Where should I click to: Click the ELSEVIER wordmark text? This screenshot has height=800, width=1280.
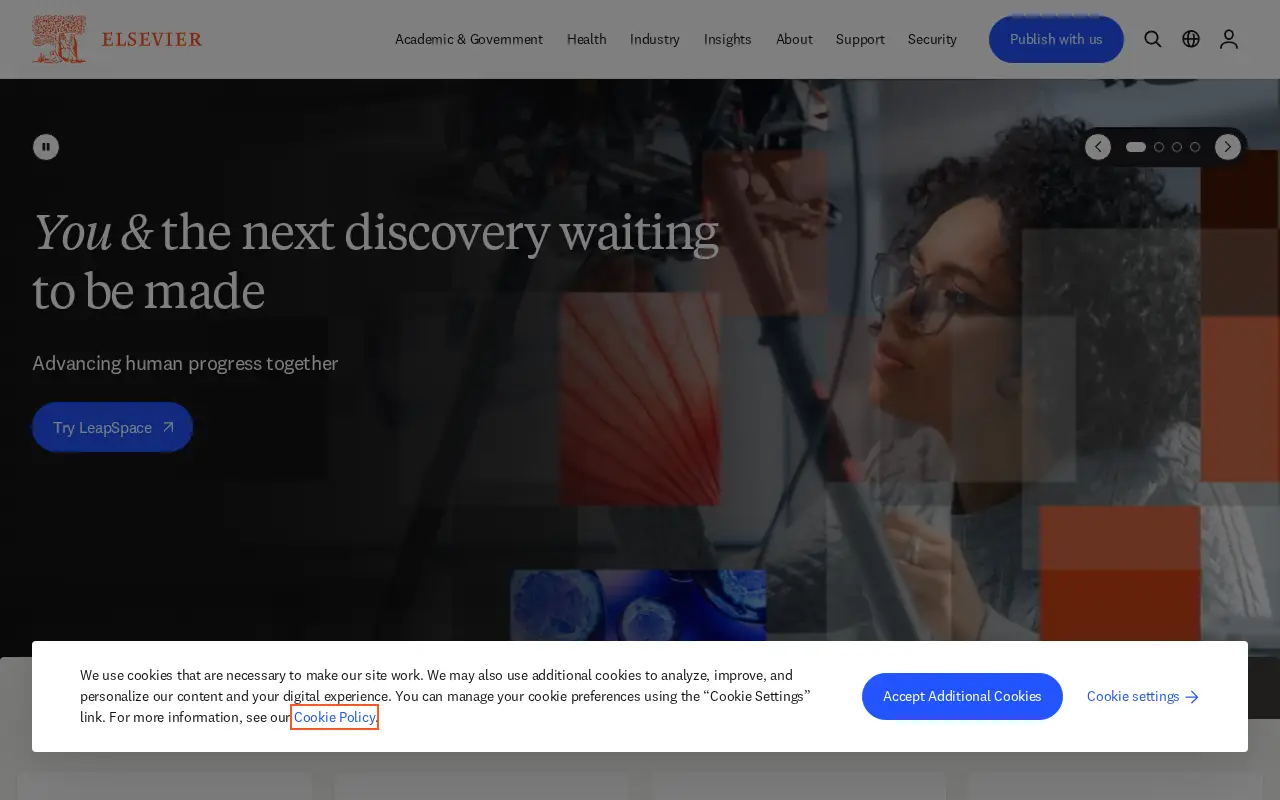coord(152,39)
